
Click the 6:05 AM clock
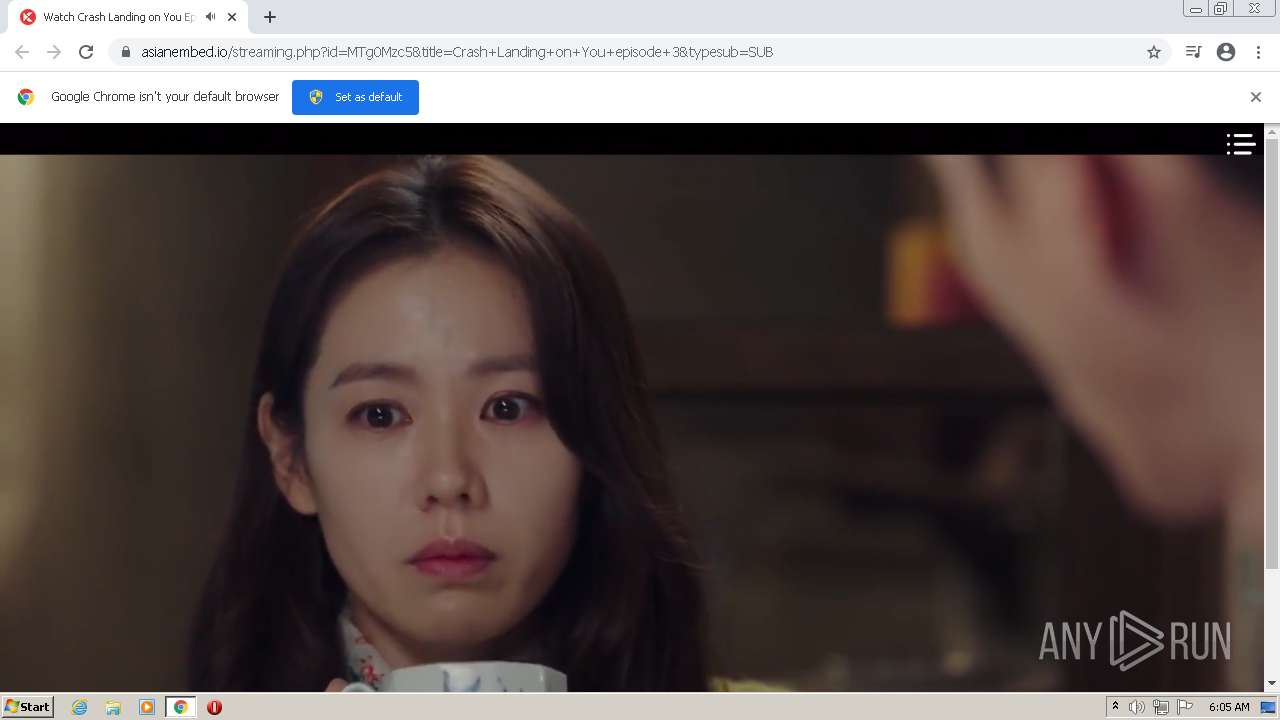click(x=1229, y=707)
